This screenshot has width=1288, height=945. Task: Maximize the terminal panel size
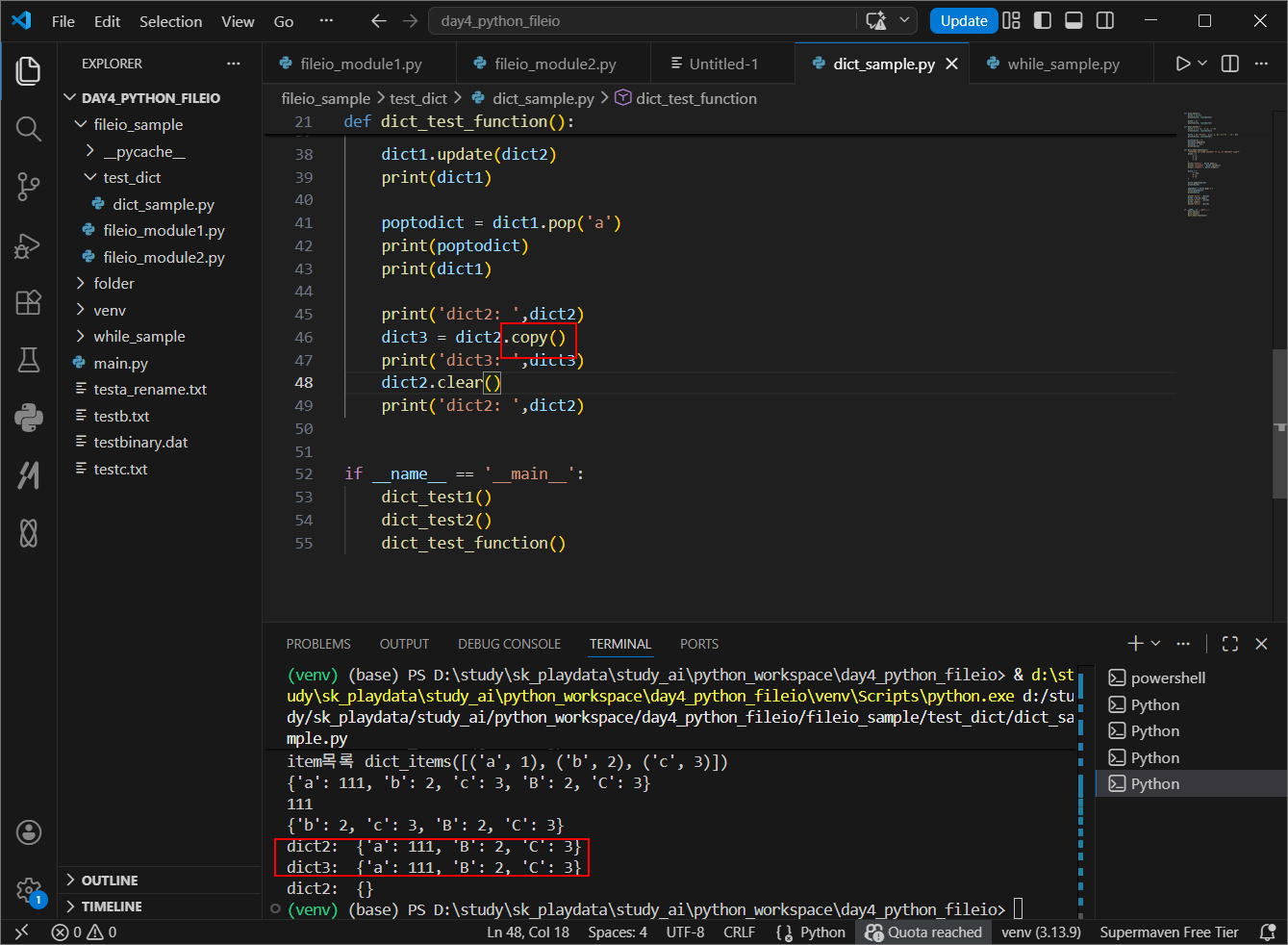coord(1230,644)
